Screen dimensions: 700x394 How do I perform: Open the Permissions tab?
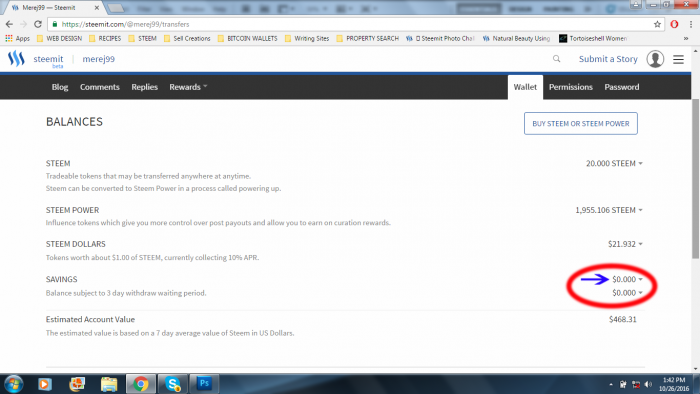click(x=571, y=87)
